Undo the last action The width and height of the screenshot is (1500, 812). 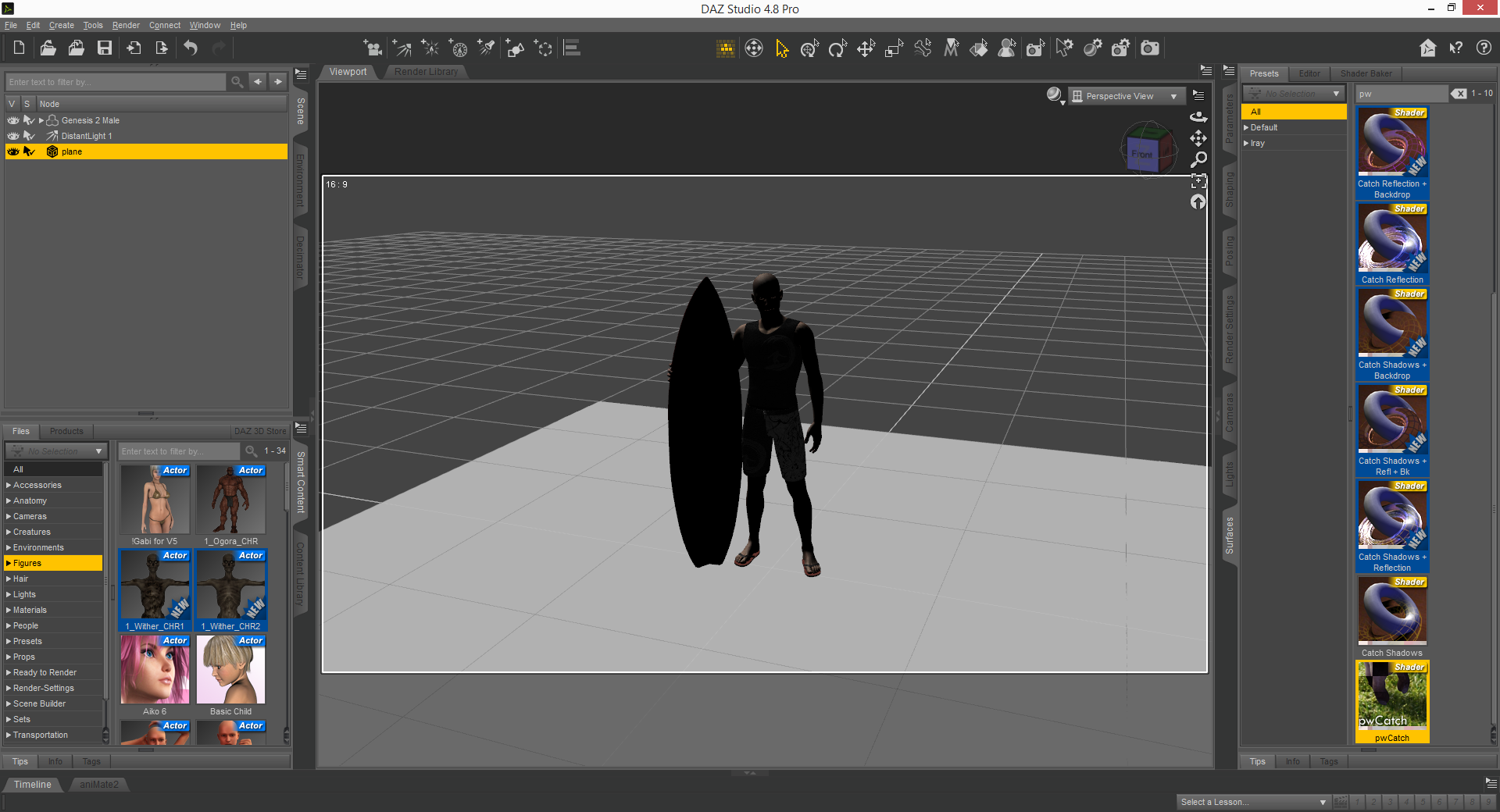191,48
